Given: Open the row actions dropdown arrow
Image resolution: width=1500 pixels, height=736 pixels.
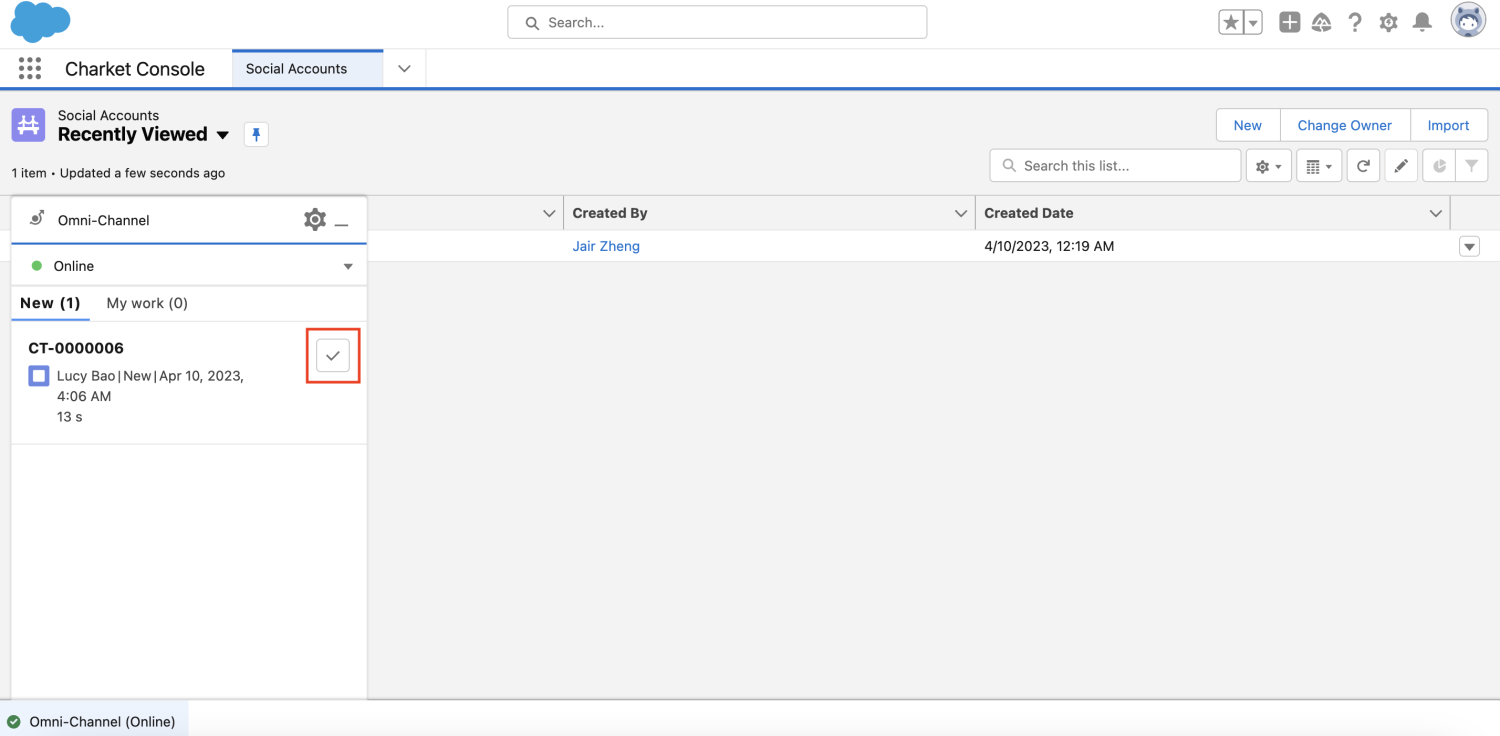Looking at the screenshot, I should [x=1469, y=246].
